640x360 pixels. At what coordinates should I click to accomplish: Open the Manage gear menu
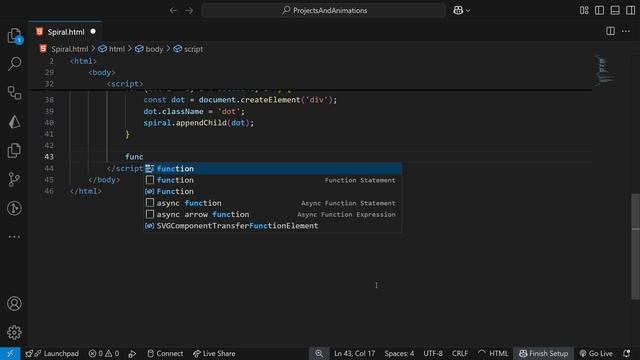(x=14, y=332)
